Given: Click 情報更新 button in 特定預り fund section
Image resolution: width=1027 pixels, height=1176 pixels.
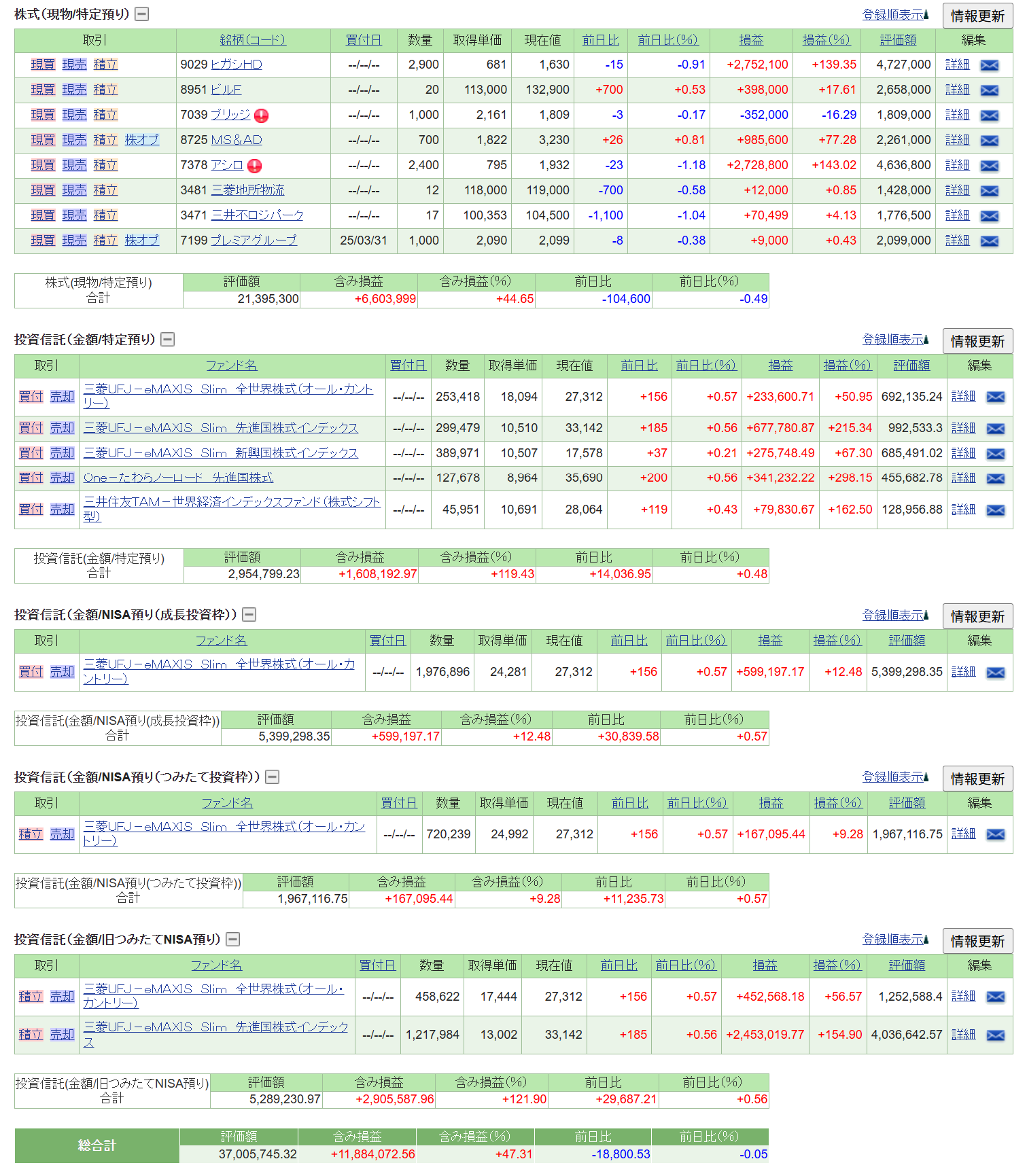Looking at the screenshot, I should (x=977, y=341).
